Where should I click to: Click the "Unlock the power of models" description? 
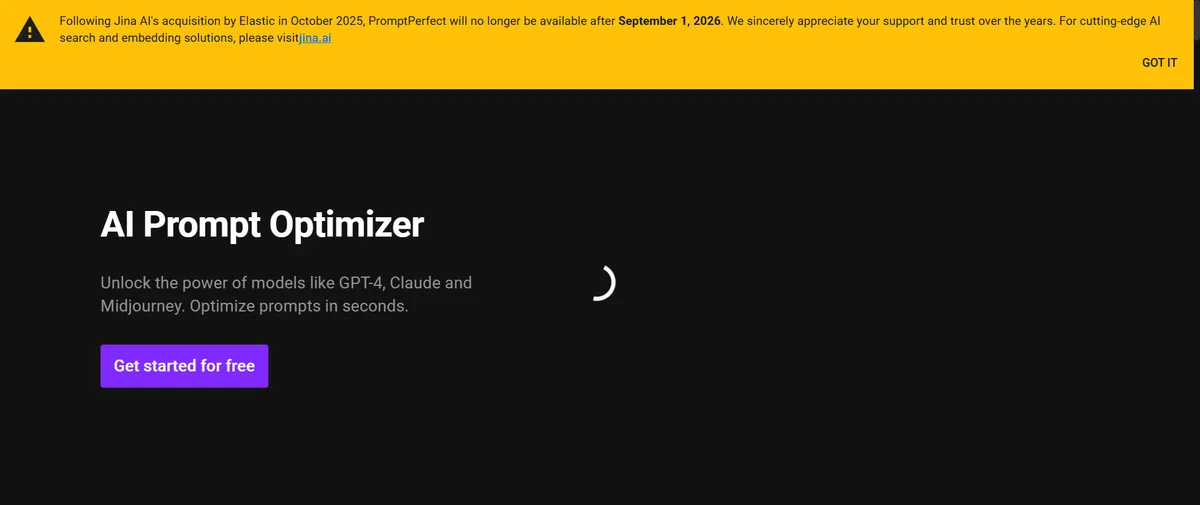pyautogui.click(x=286, y=294)
